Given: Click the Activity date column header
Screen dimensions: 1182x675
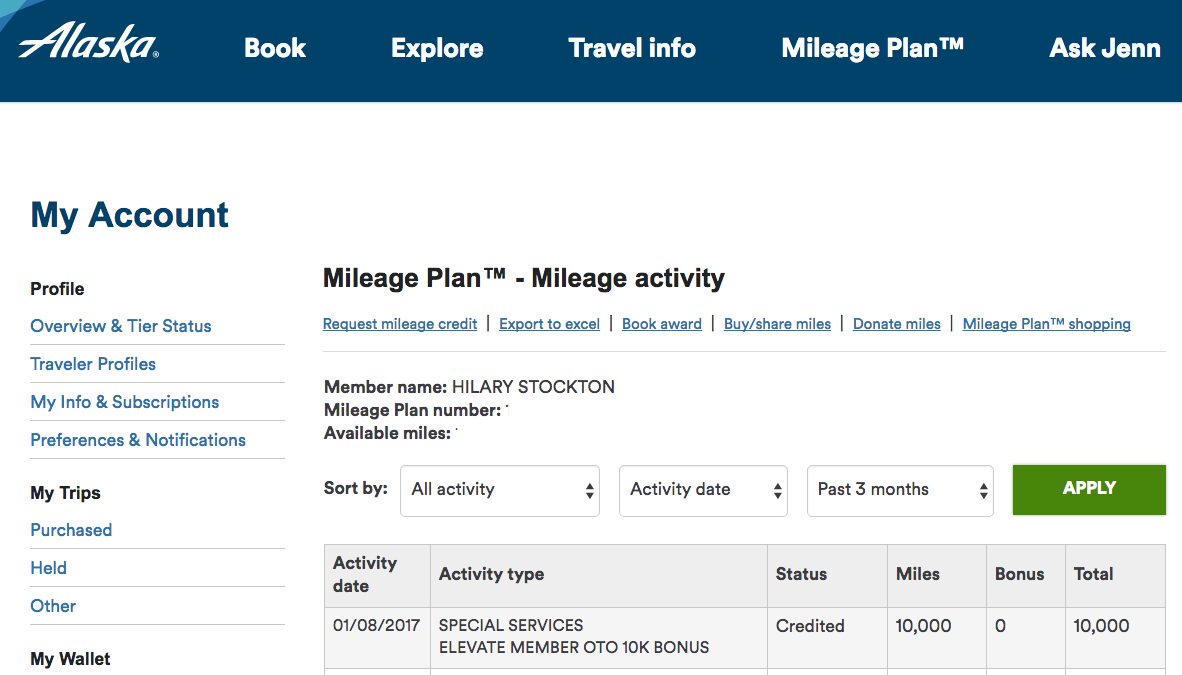Looking at the screenshot, I should 377,575.
